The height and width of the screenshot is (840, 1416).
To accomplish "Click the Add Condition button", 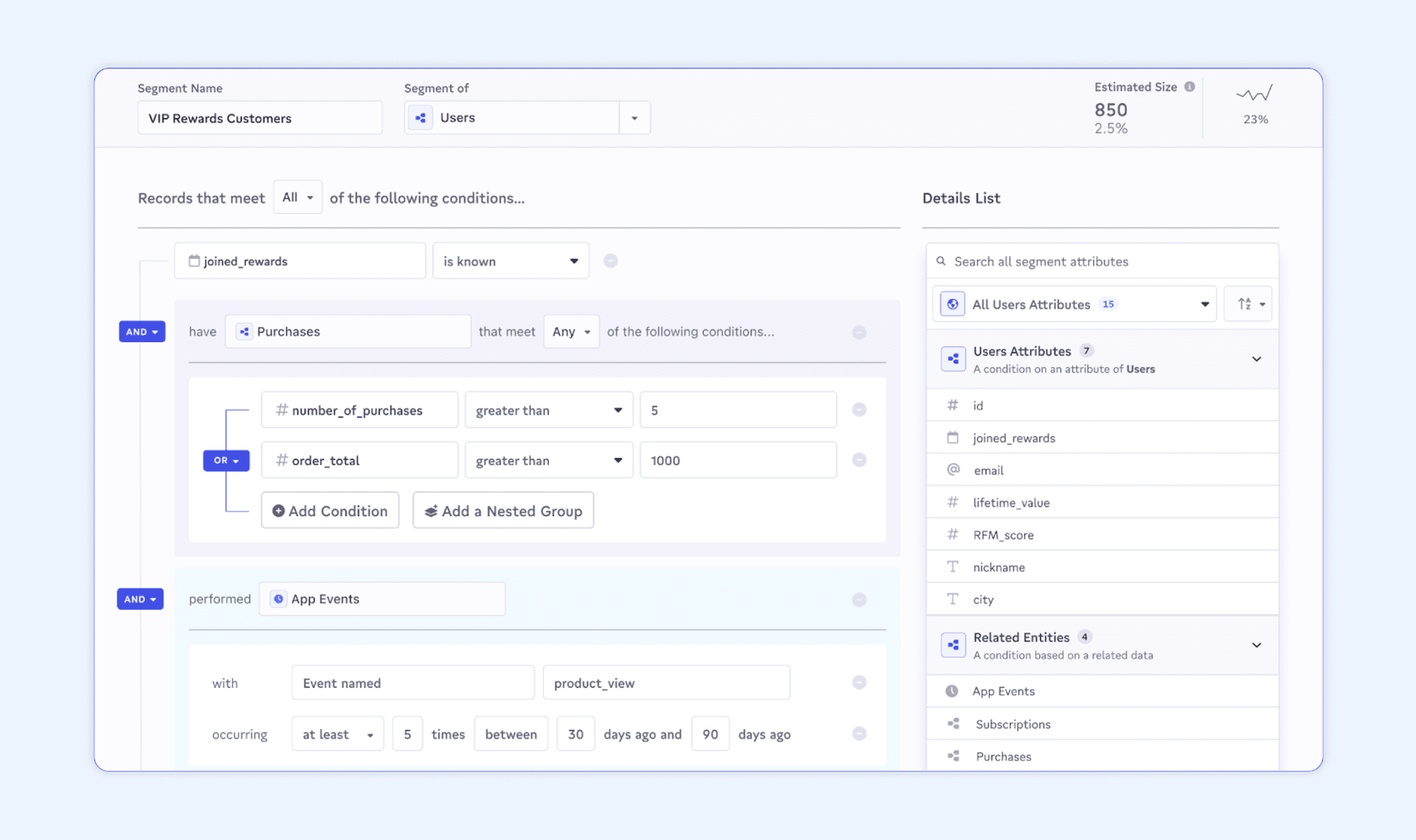I will 329,510.
